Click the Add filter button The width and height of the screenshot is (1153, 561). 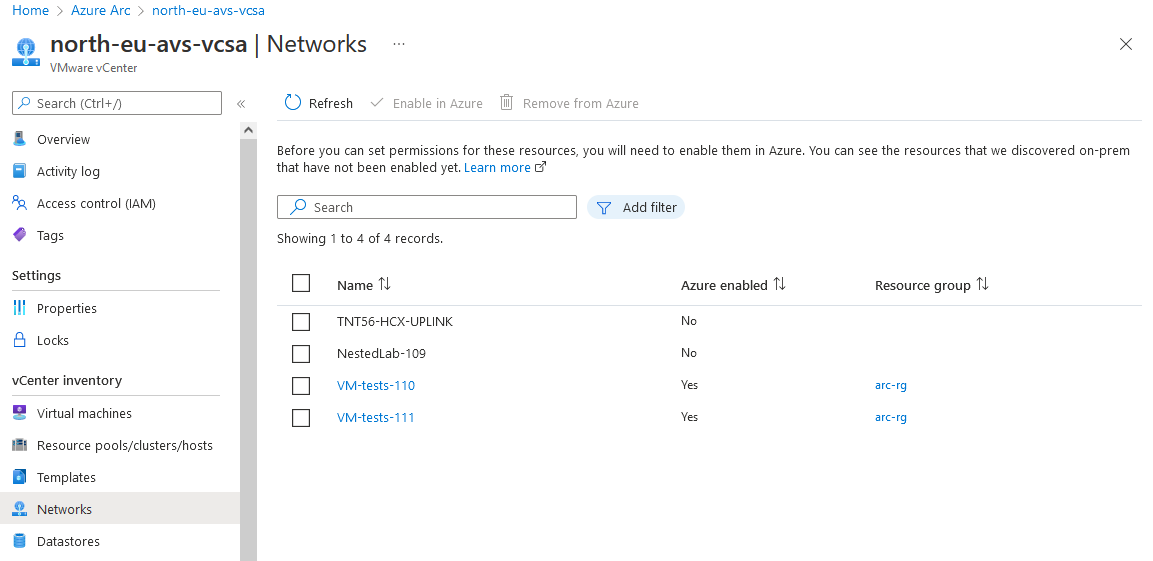[636, 207]
